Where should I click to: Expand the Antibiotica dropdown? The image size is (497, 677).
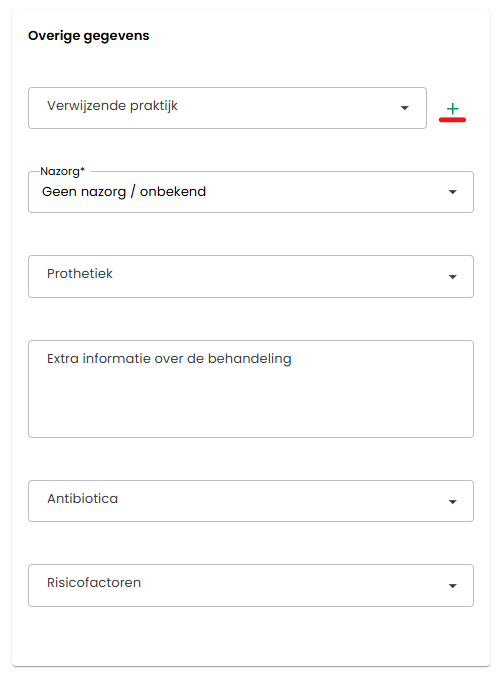click(251, 501)
